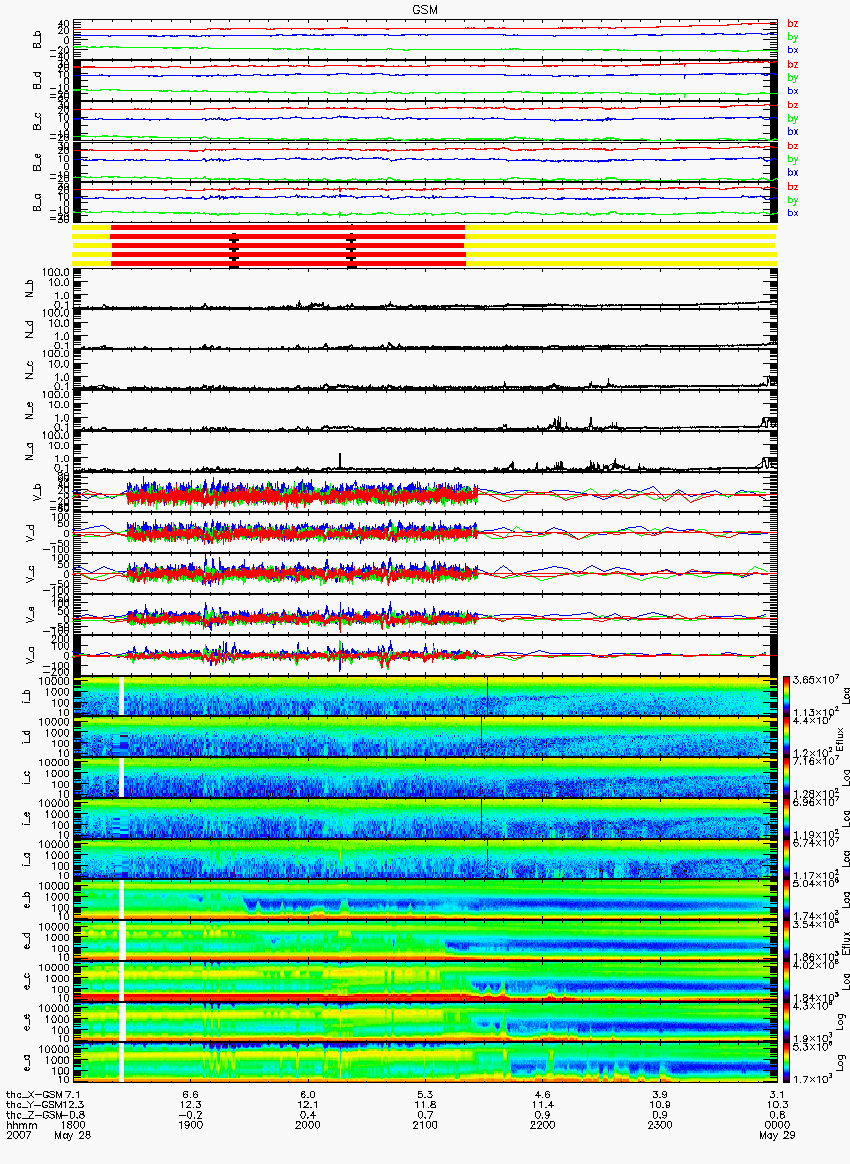The image size is (850, 1164).
Task: Click the N_a density panel label
Action: coord(30,453)
